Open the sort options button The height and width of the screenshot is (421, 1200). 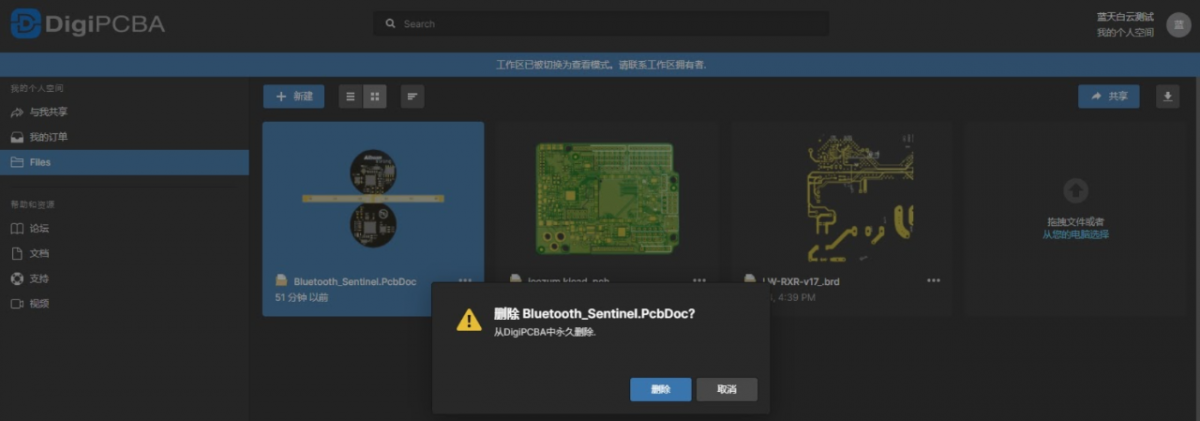[412, 96]
